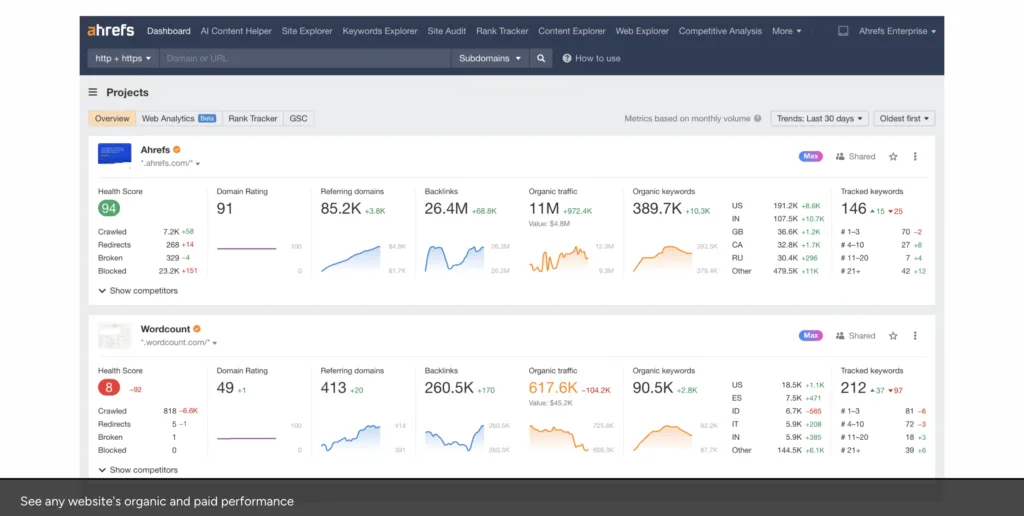Click Wordcount Domain Rating value 49
Screen dimensions: 1024x516
tap(225, 388)
